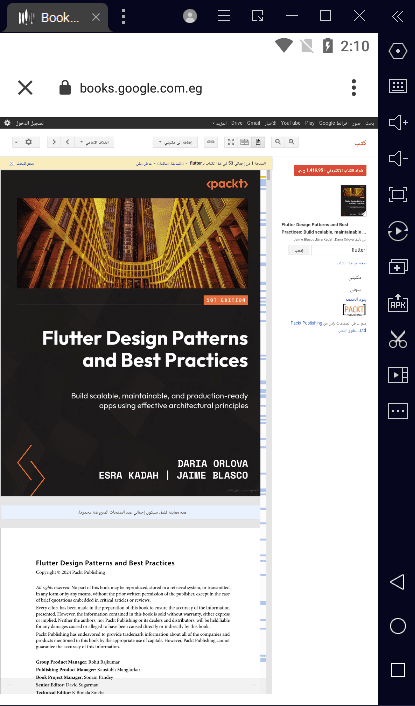Open video recorder in emulator sidebar
Viewport: 415px width, 706px height.
398,375
